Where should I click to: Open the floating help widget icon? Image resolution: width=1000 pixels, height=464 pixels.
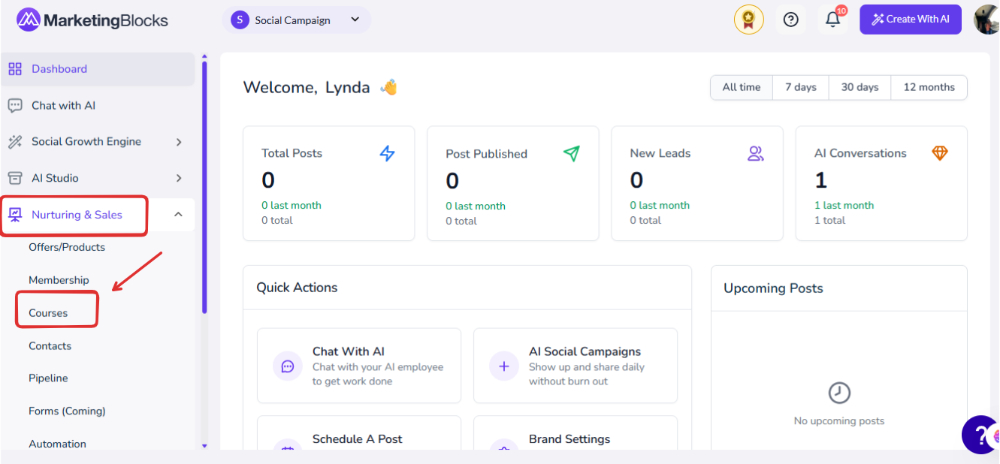coord(982,434)
